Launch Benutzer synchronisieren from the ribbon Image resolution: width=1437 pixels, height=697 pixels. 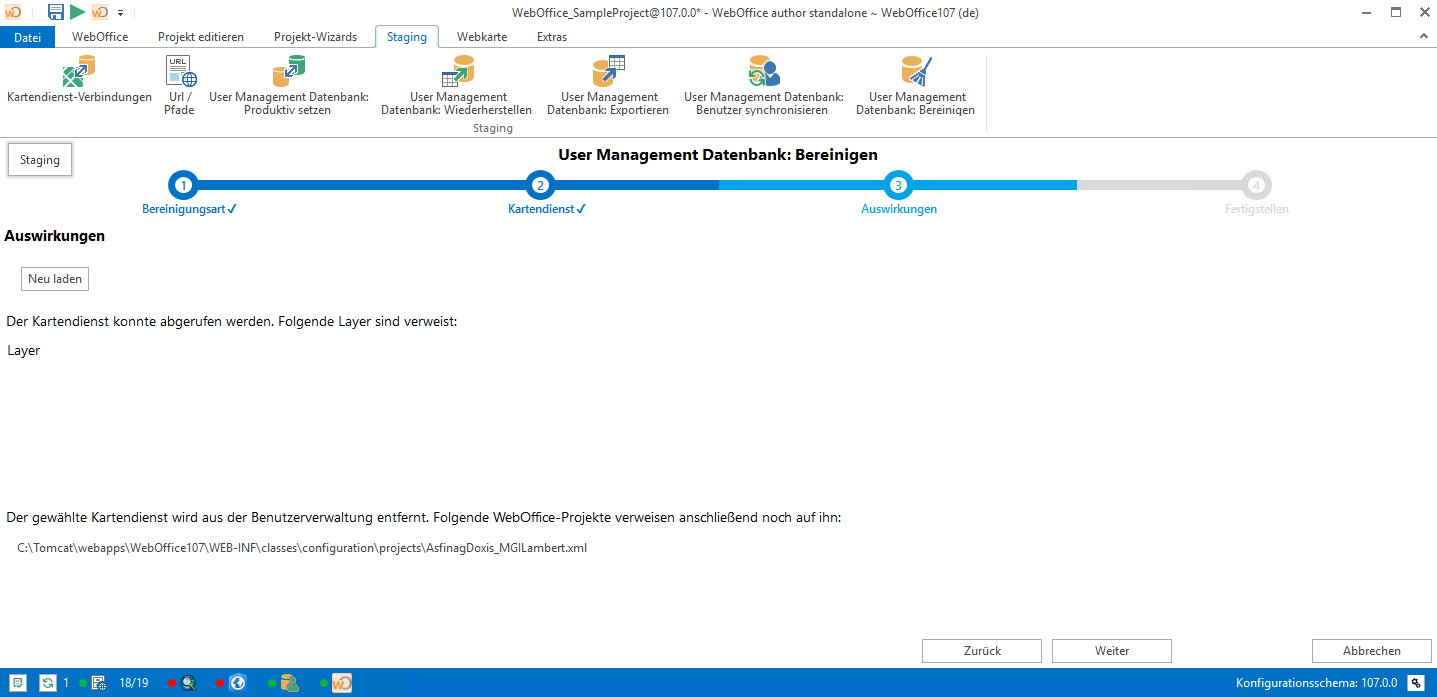763,84
